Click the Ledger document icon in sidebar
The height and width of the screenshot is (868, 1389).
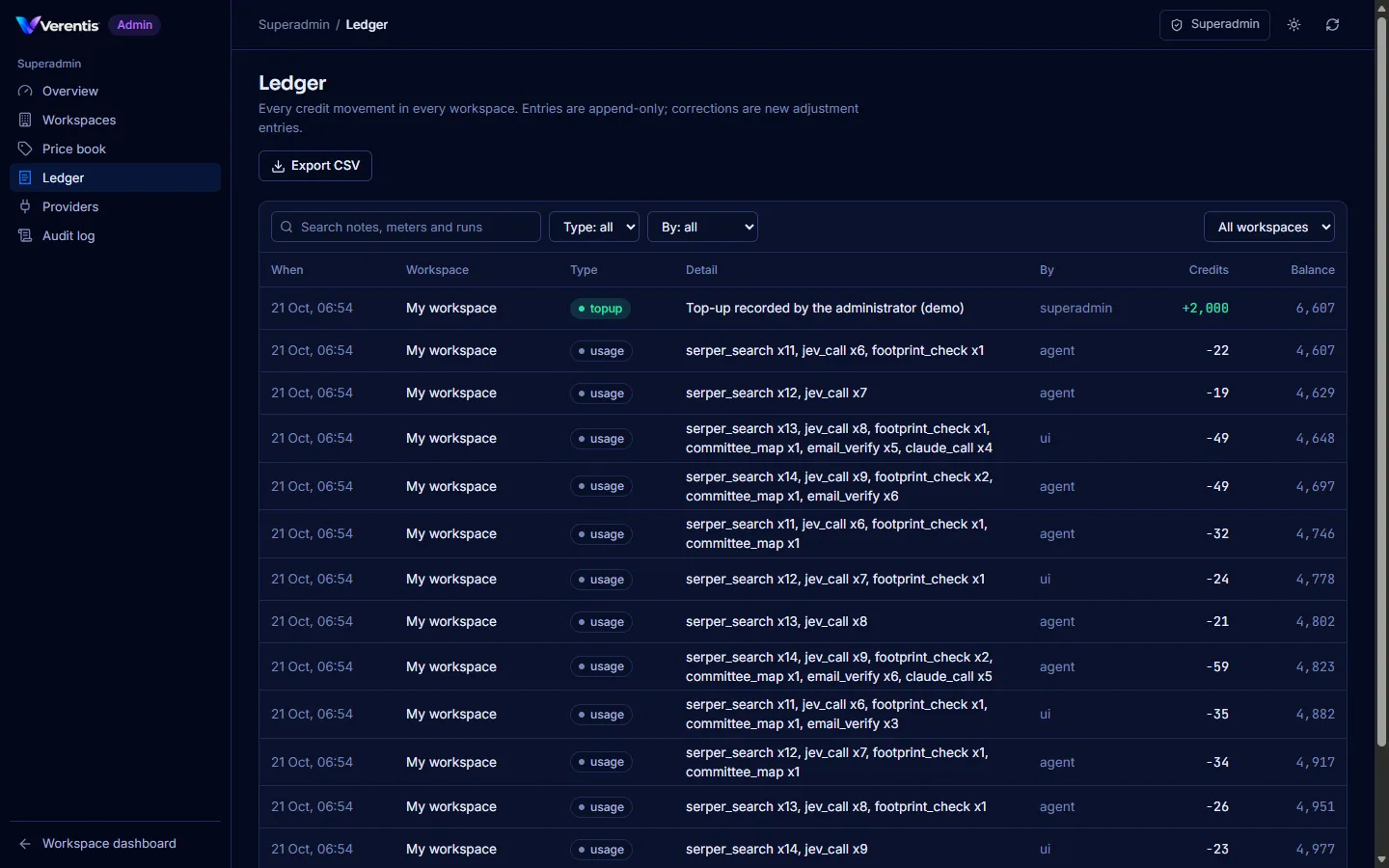click(25, 177)
